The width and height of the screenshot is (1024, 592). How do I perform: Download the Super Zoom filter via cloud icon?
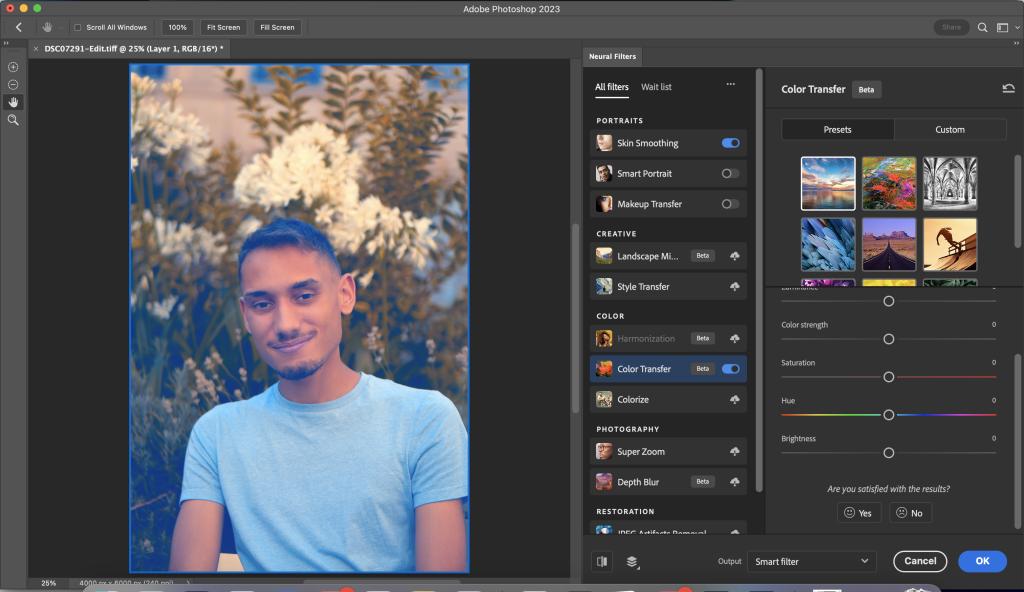[735, 452]
